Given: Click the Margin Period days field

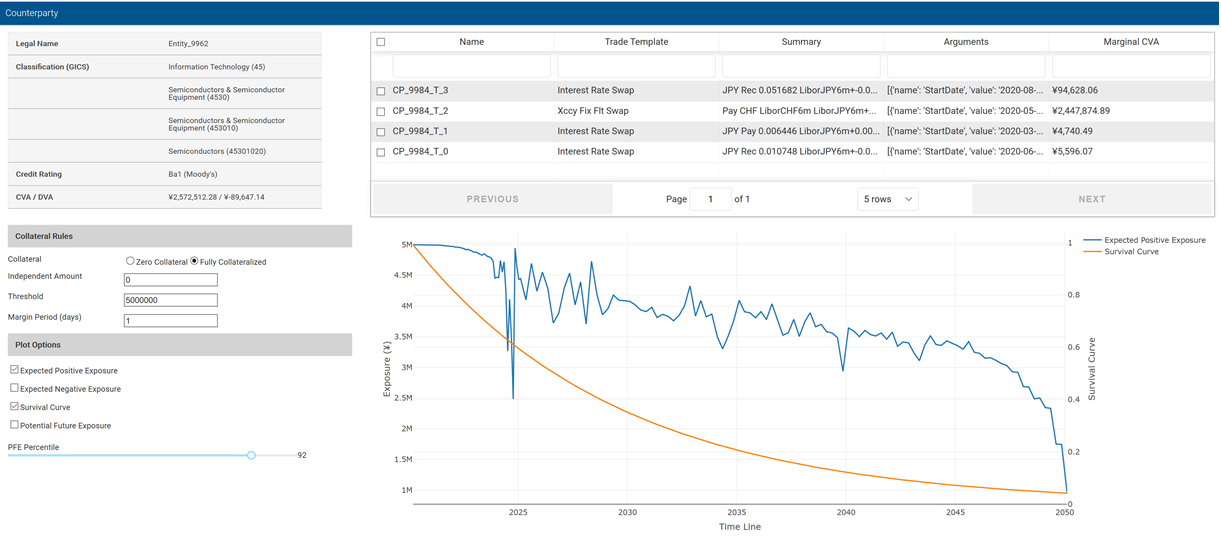Looking at the screenshot, I should 170,321.
